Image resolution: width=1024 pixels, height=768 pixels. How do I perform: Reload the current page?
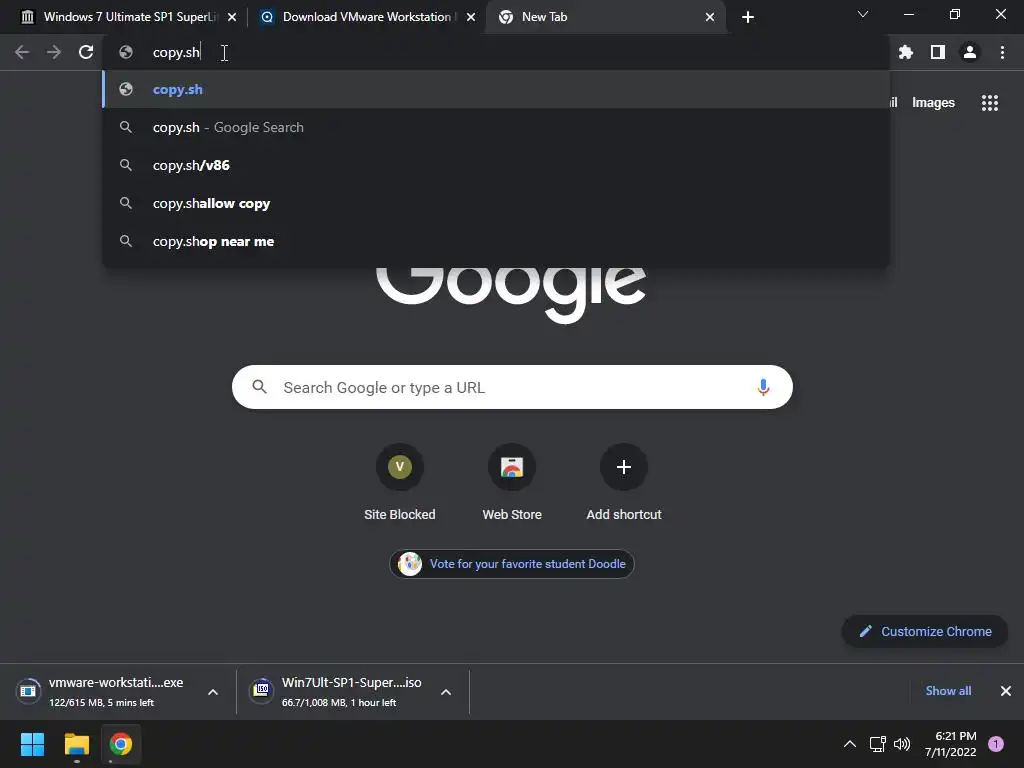pyautogui.click(x=86, y=52)
